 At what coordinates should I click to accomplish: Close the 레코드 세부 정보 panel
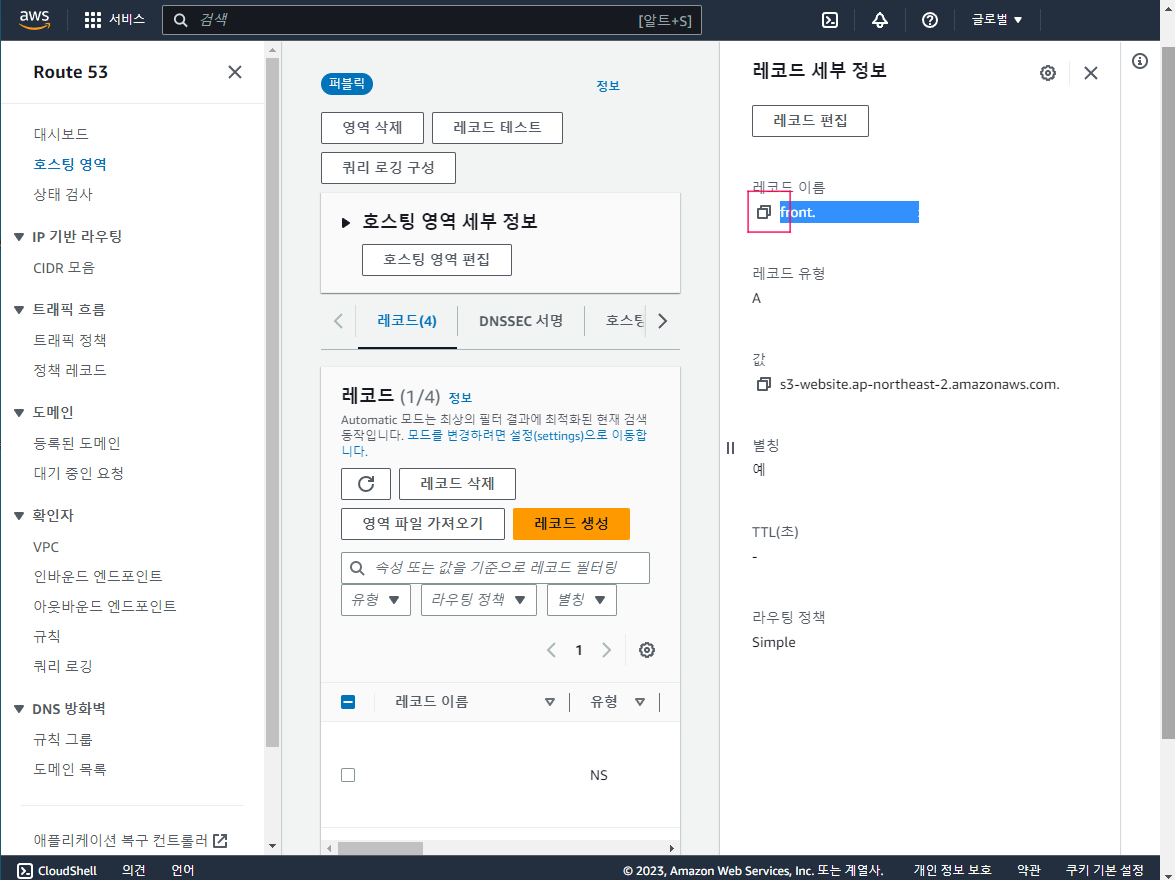click(x=1090, y=73)
